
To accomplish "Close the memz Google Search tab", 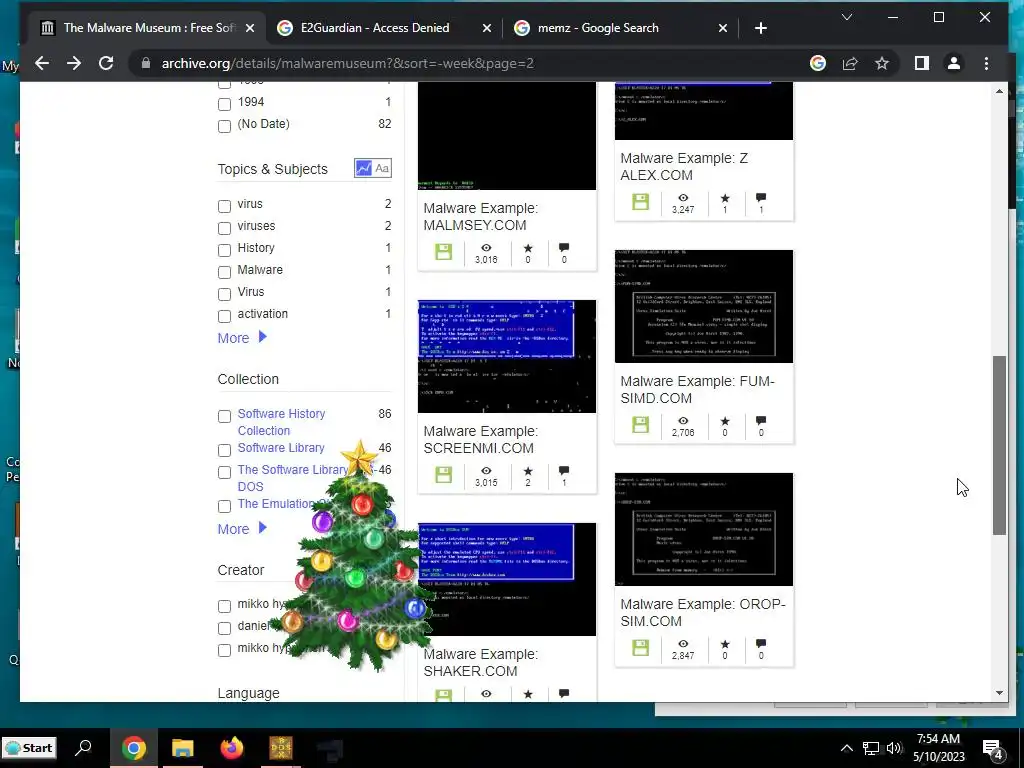I will (x=722, y=28).
